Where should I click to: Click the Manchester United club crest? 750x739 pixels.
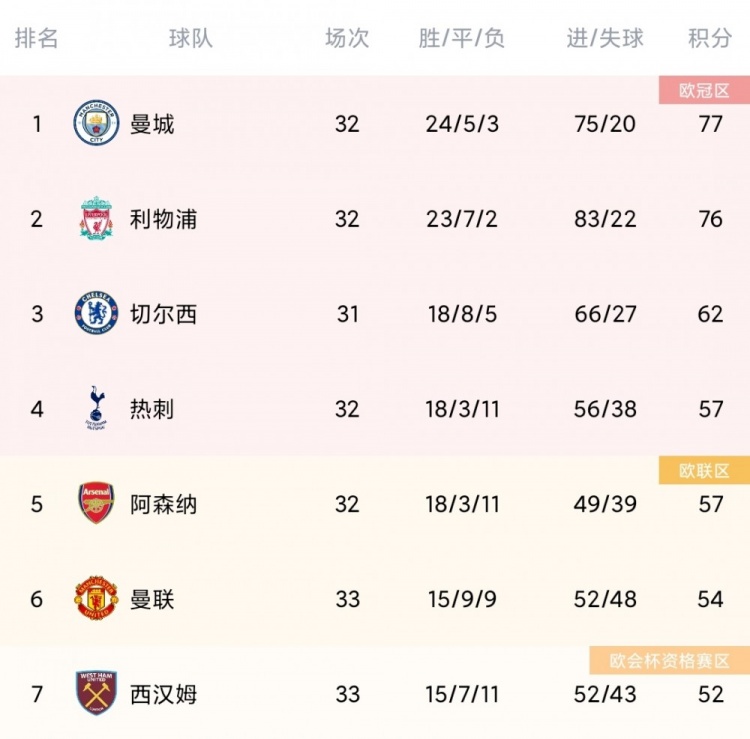pos(96,598)
